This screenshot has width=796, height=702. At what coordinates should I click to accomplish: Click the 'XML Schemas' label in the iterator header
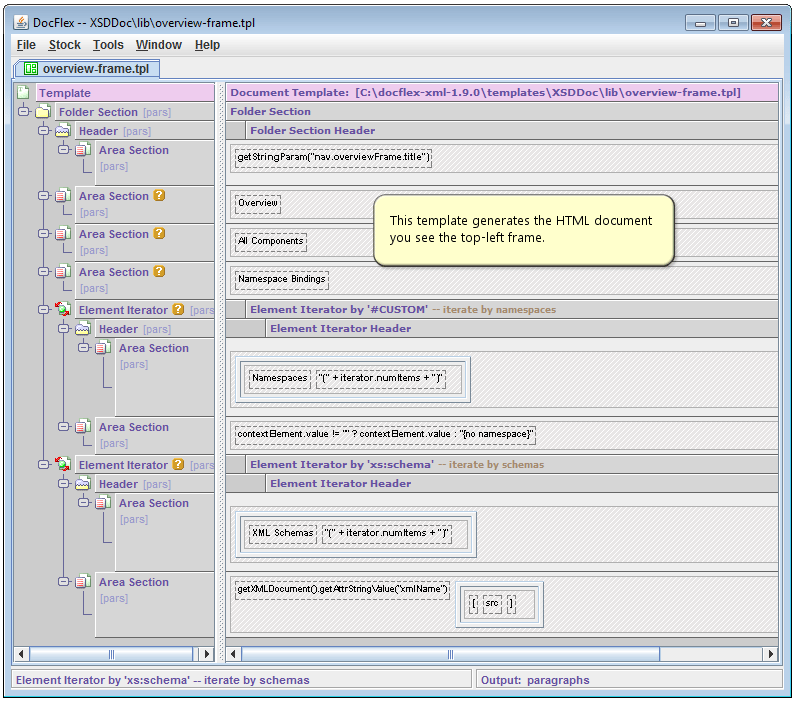coord(282,533)
